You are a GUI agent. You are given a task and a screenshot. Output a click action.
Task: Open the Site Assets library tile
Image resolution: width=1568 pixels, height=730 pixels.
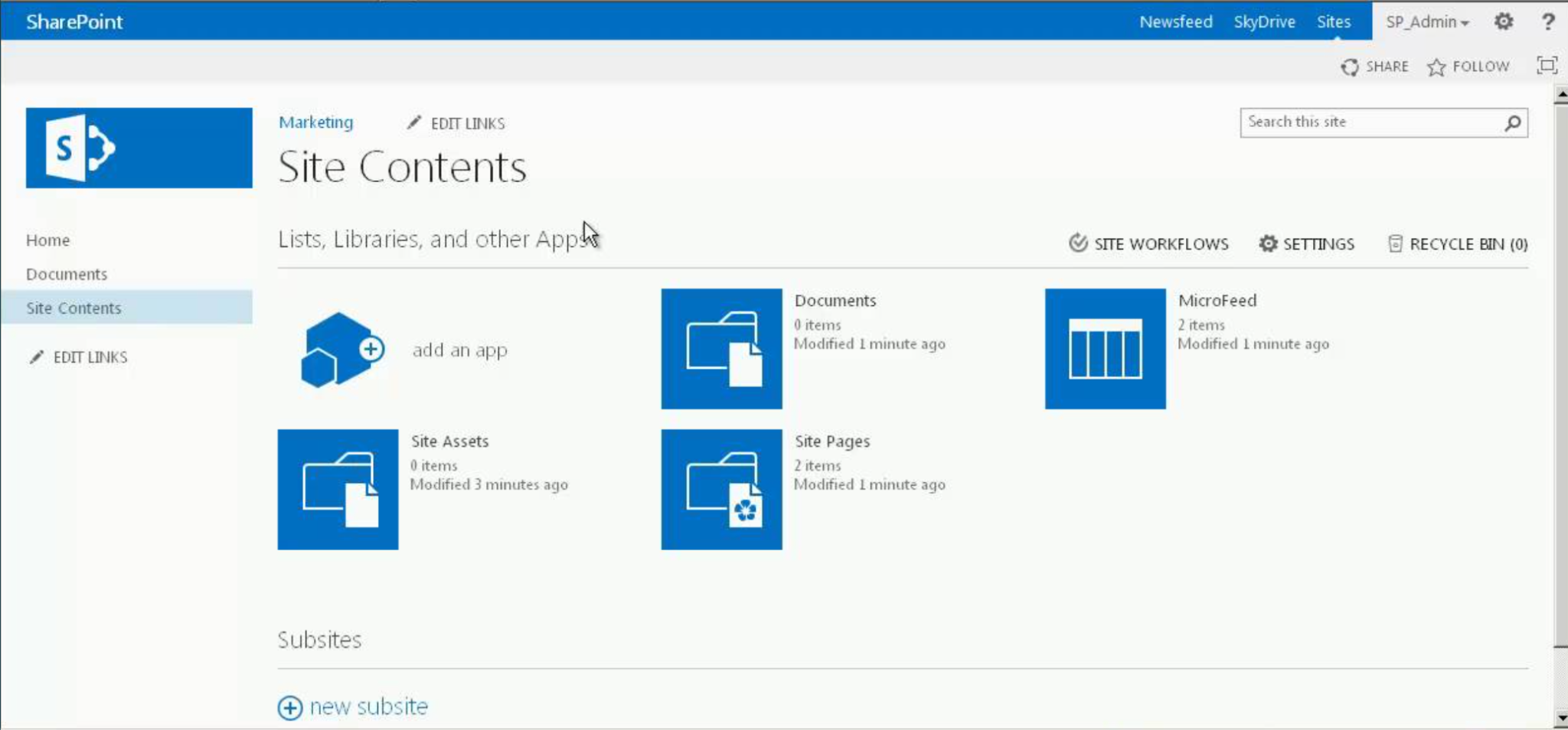(x=338, y=489)
